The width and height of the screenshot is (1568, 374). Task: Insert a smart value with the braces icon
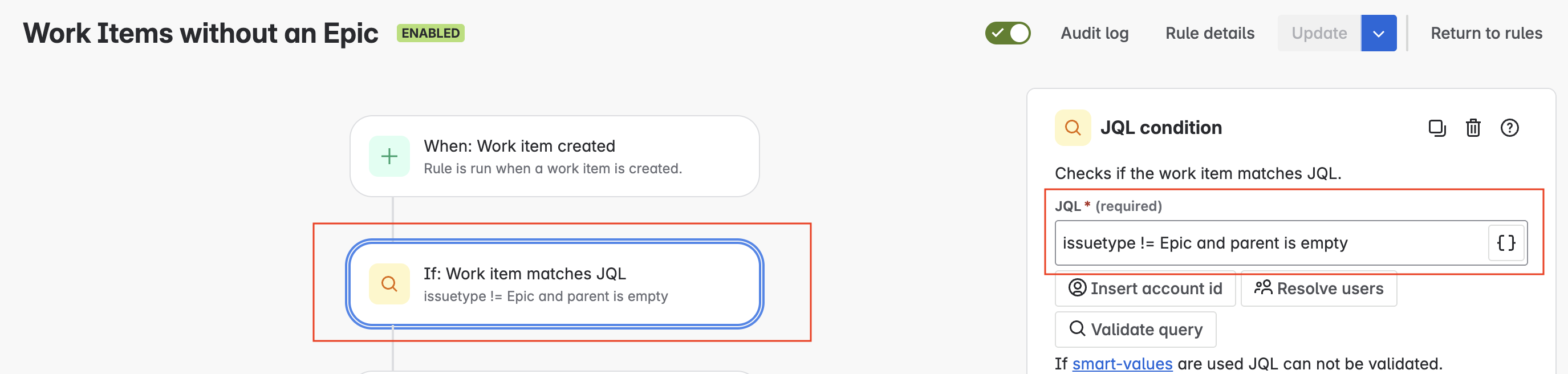point(1505,243)
